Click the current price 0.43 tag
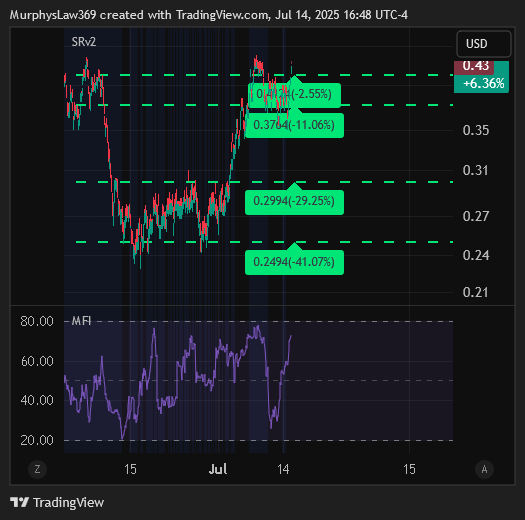Viewport: 525px width, 520px height. point(474,67)
